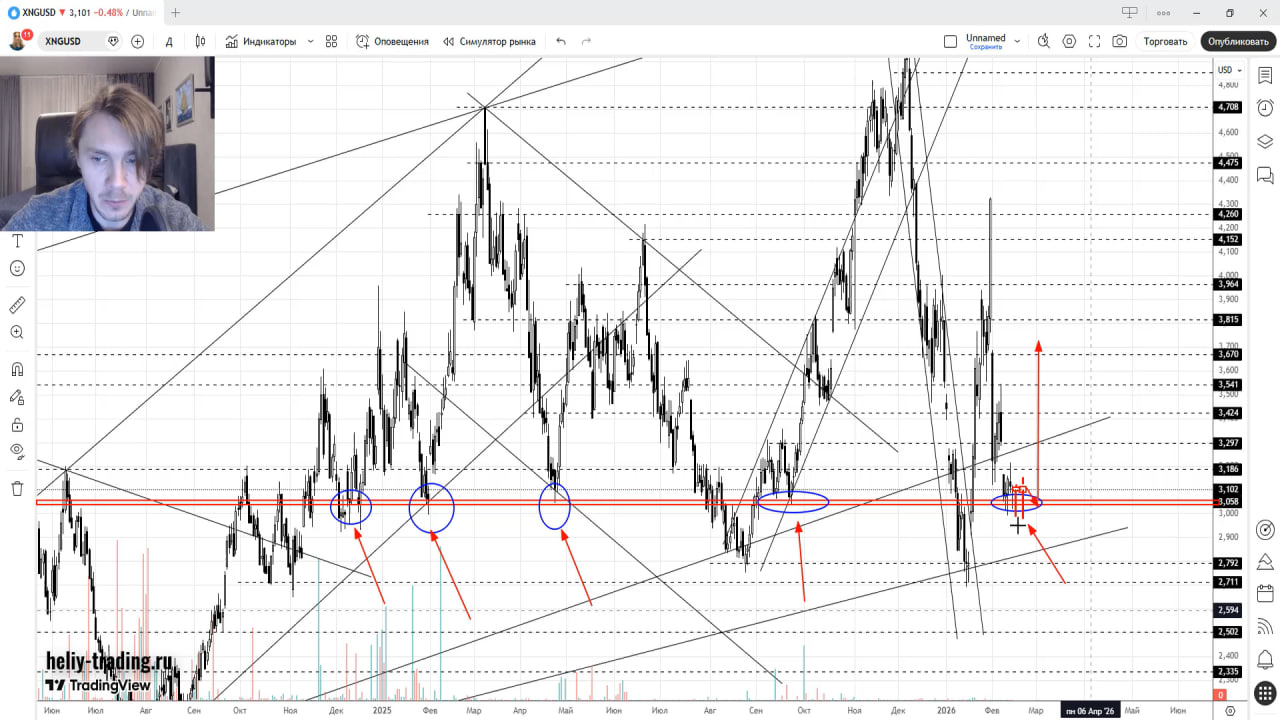Open the chart type candlestick selector

point(200,41)
